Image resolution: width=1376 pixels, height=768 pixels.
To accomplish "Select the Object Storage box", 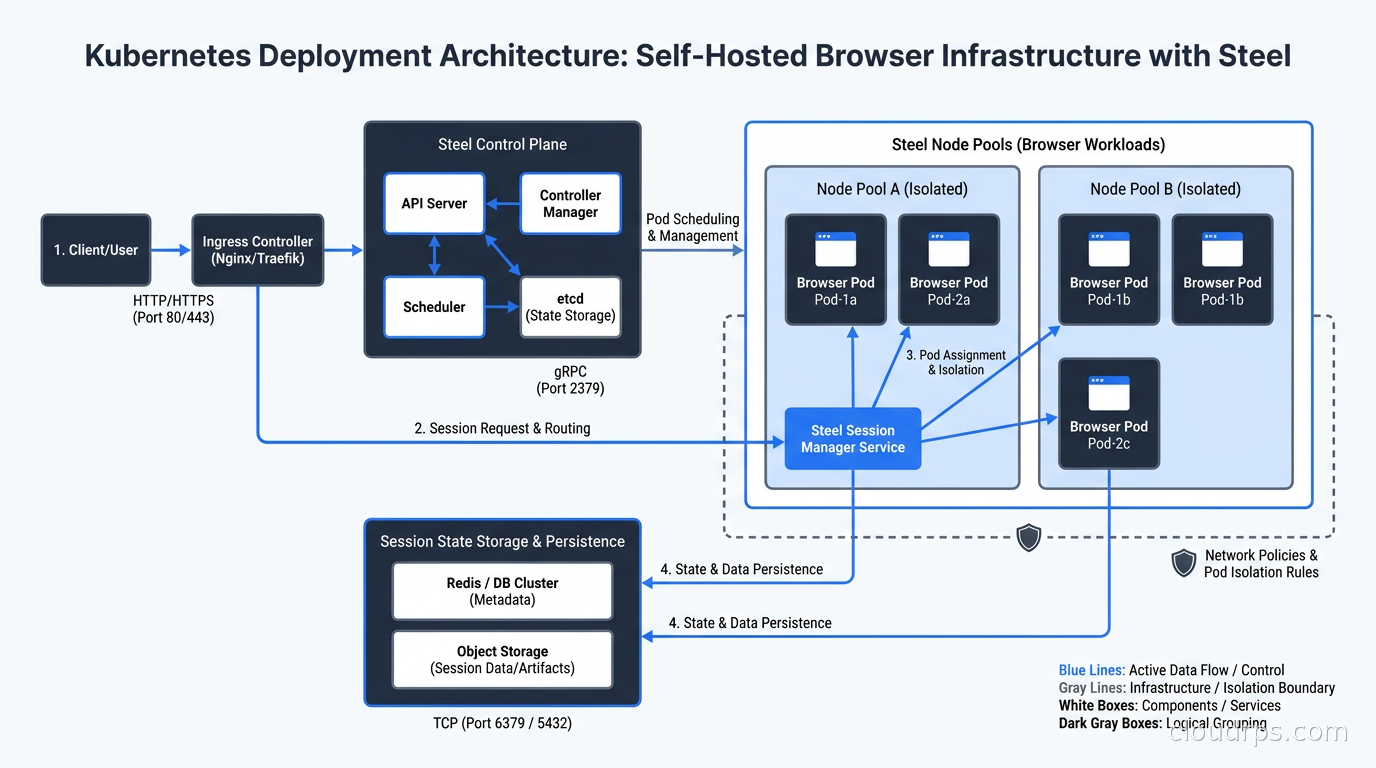I will pos(502,659).
